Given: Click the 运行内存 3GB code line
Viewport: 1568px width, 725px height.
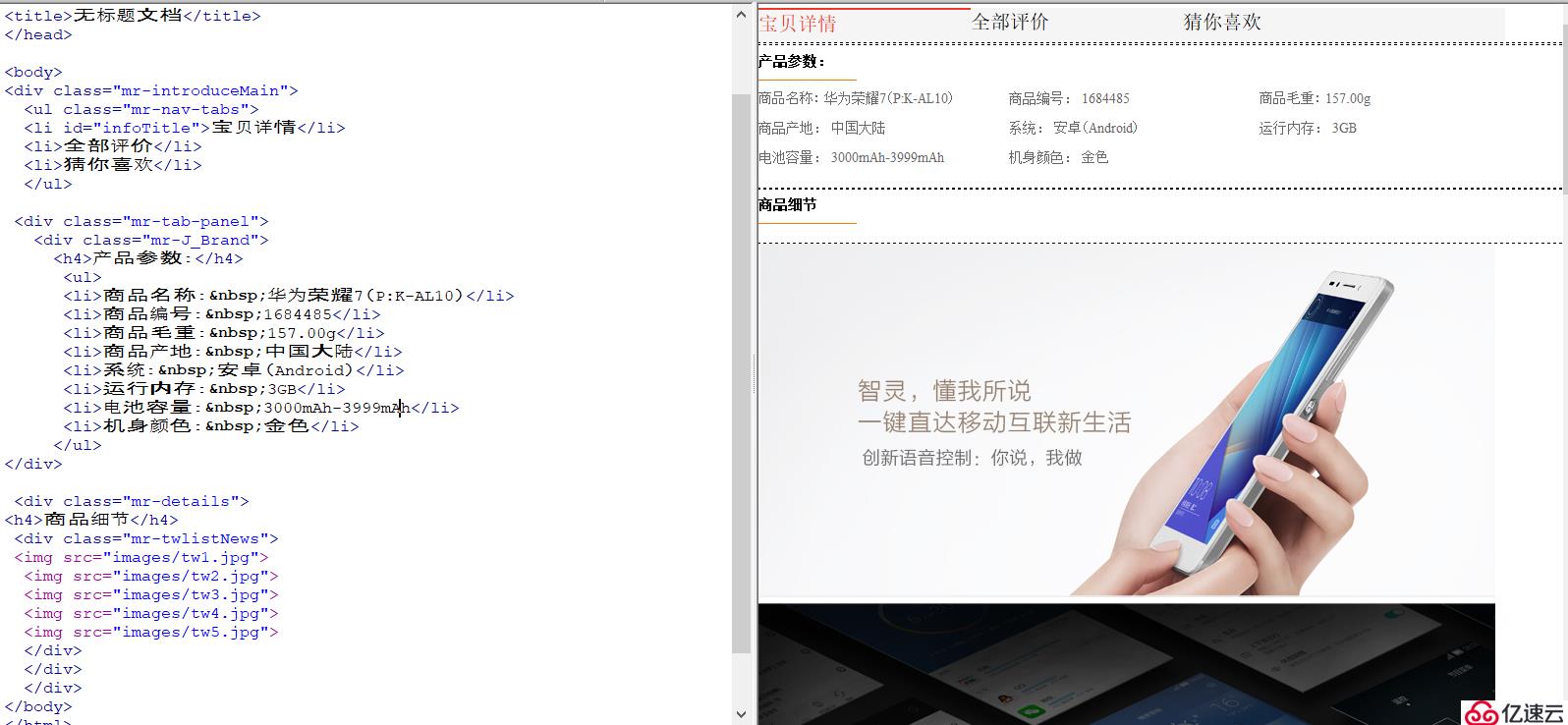Looking at the screenshot, I should click(204, 389).
